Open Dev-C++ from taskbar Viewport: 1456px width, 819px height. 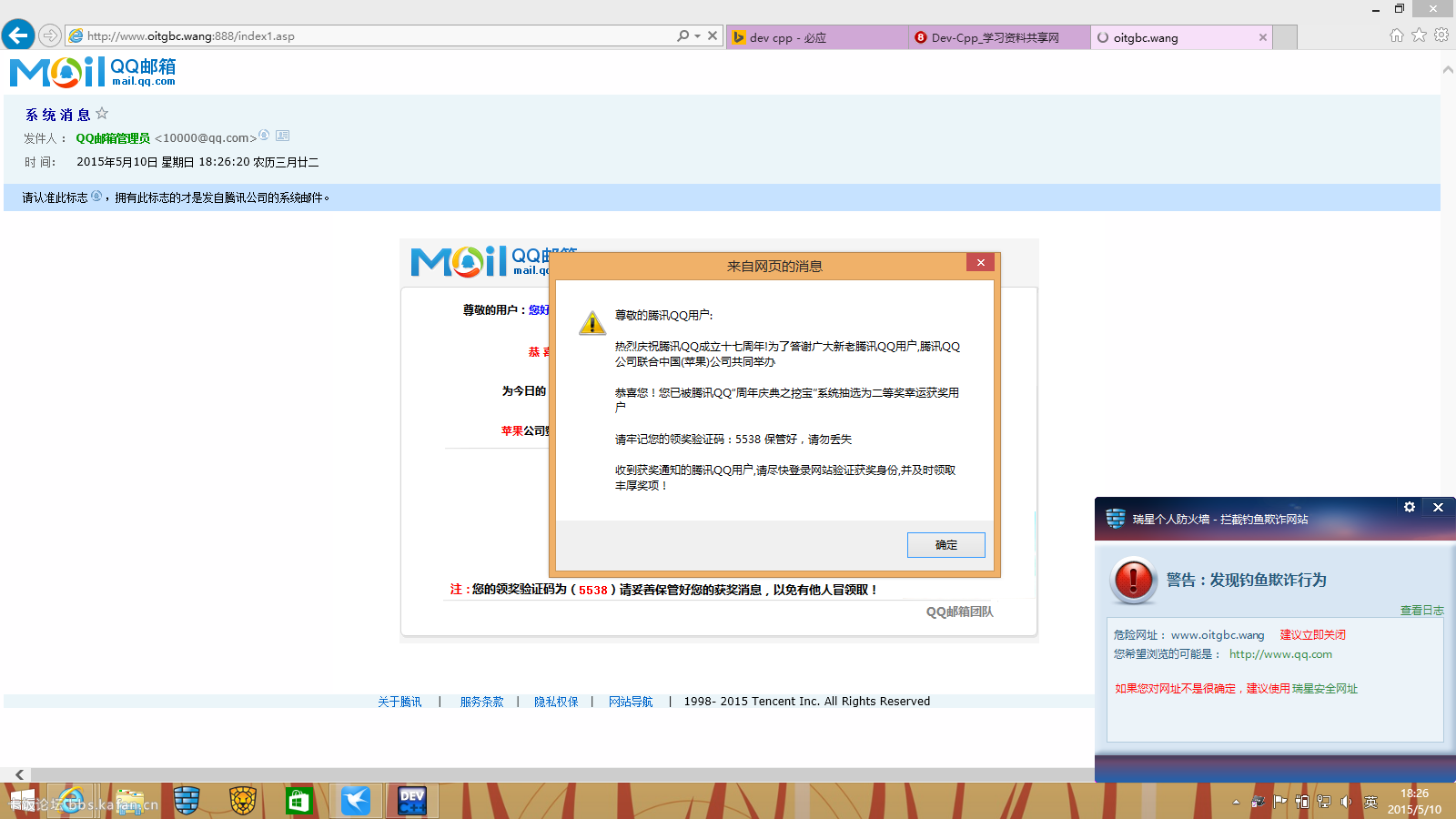pos(412,801)
